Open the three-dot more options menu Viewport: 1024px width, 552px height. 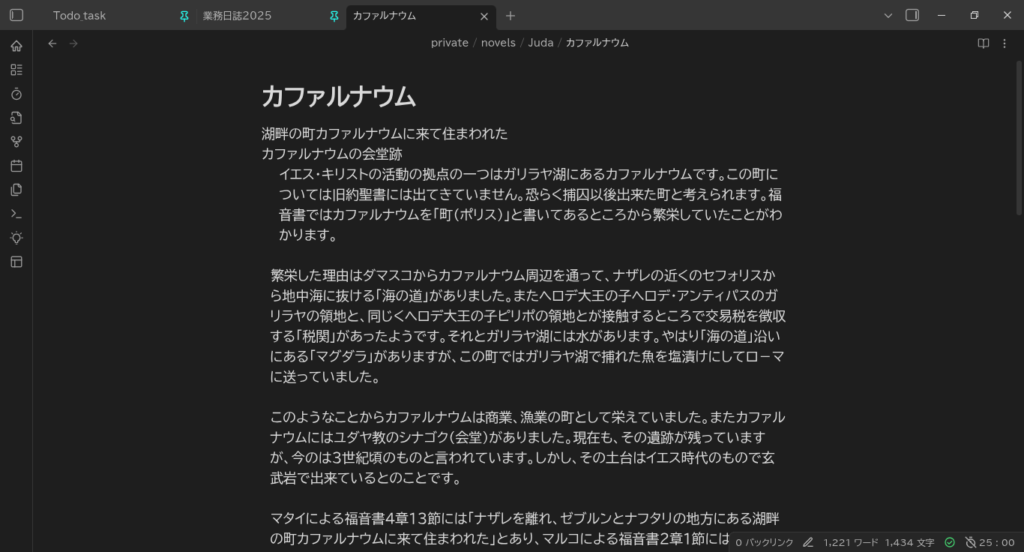coord(1004,43)
